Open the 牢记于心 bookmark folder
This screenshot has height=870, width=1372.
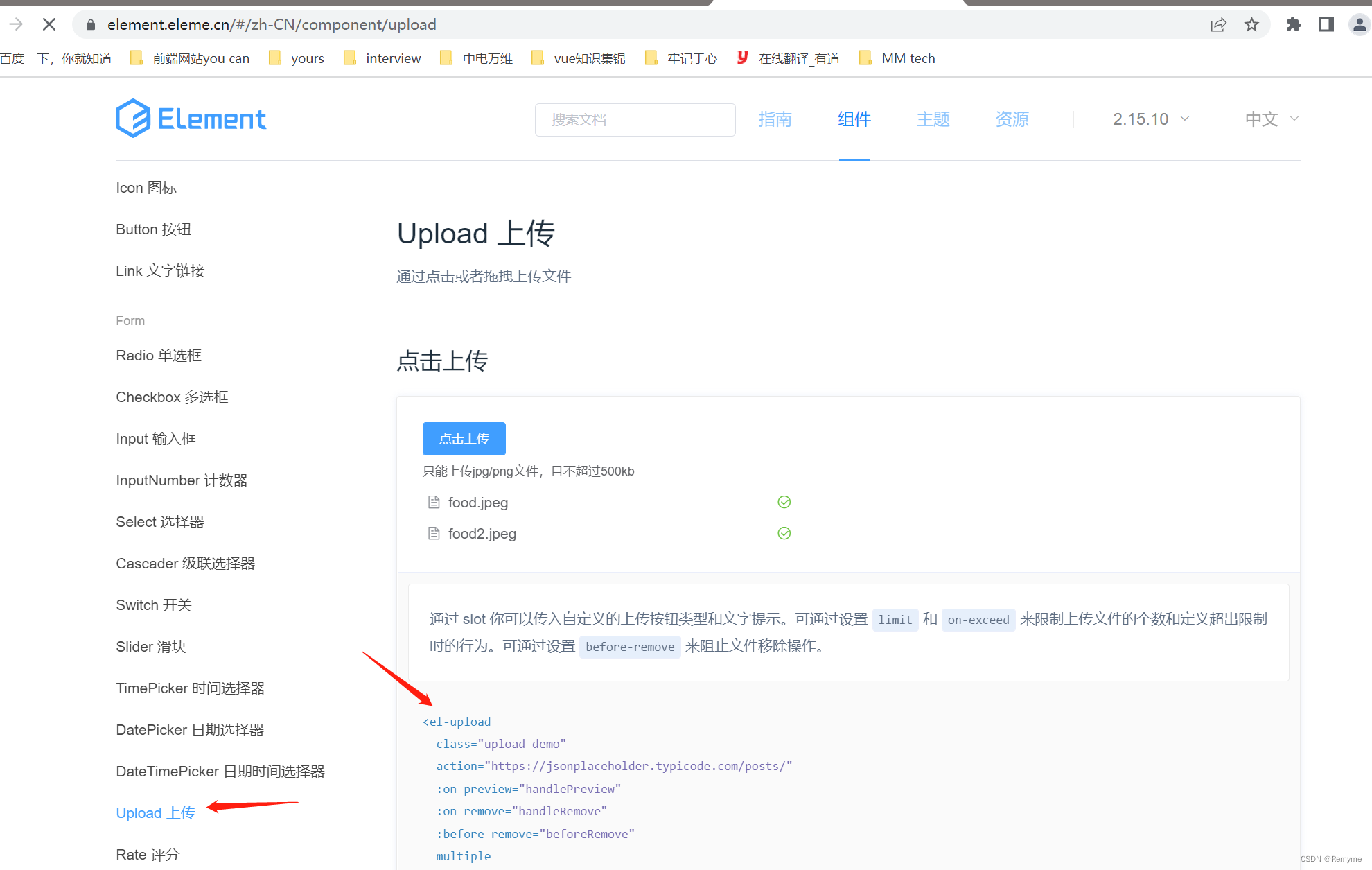681,58
